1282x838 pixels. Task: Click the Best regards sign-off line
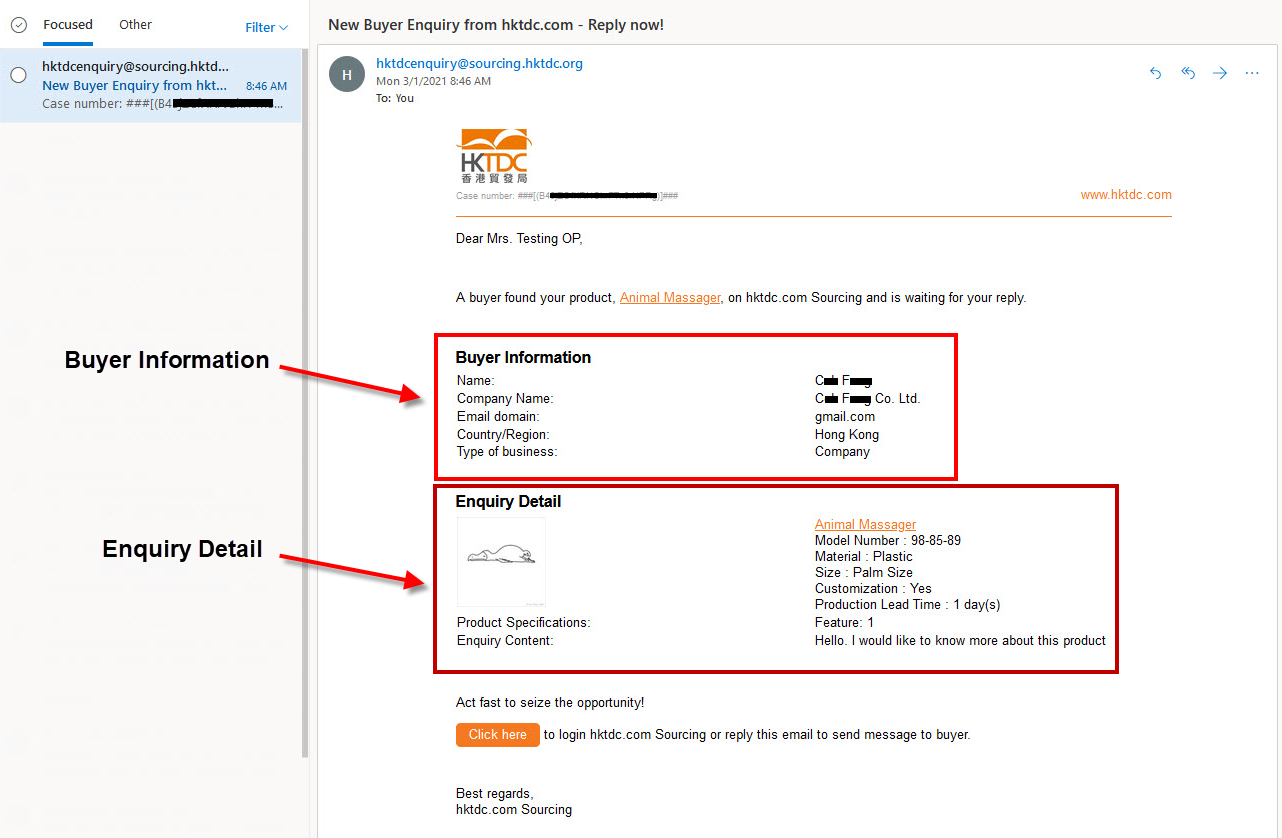[495, 794]
